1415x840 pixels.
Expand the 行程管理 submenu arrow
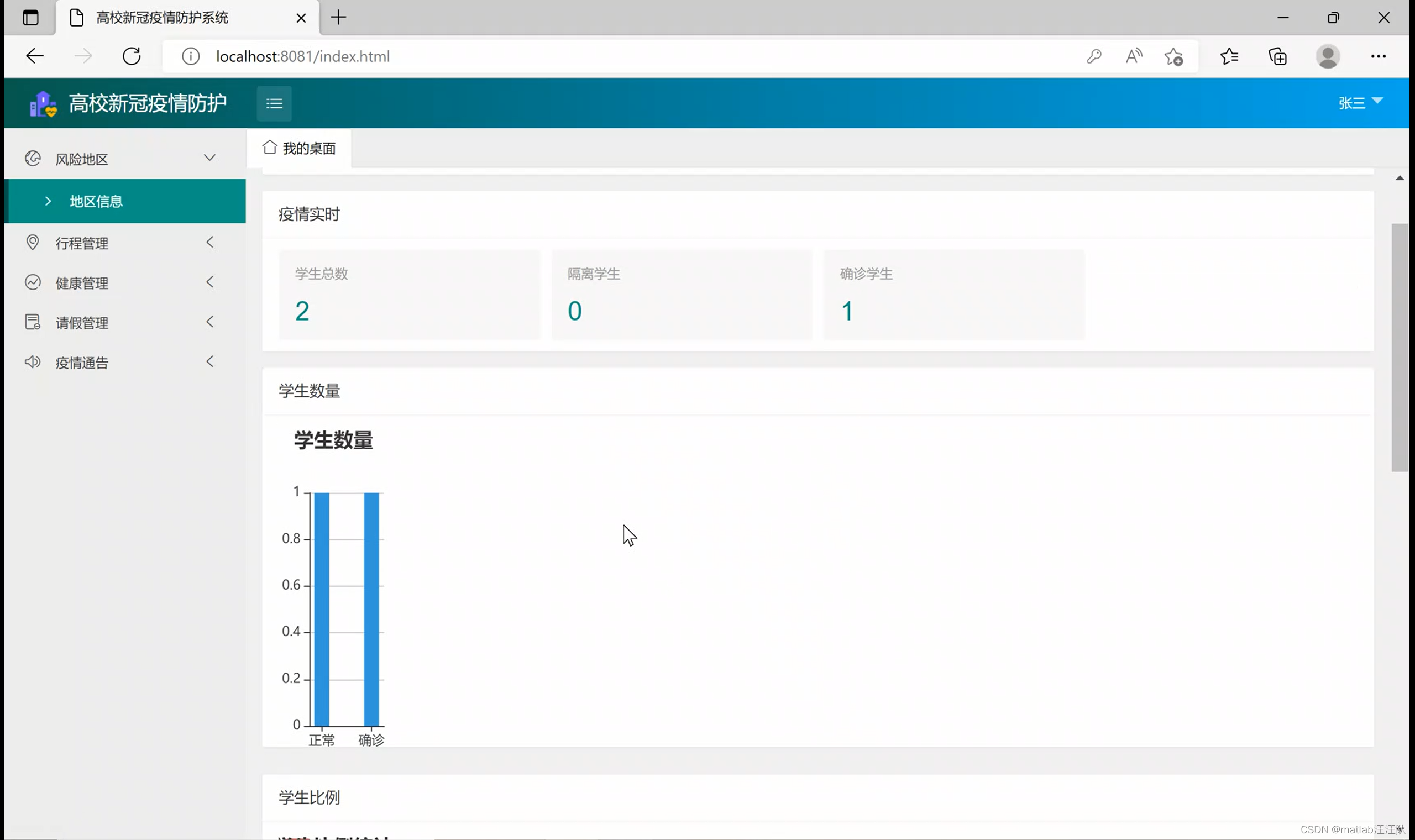tap(209, 243)
